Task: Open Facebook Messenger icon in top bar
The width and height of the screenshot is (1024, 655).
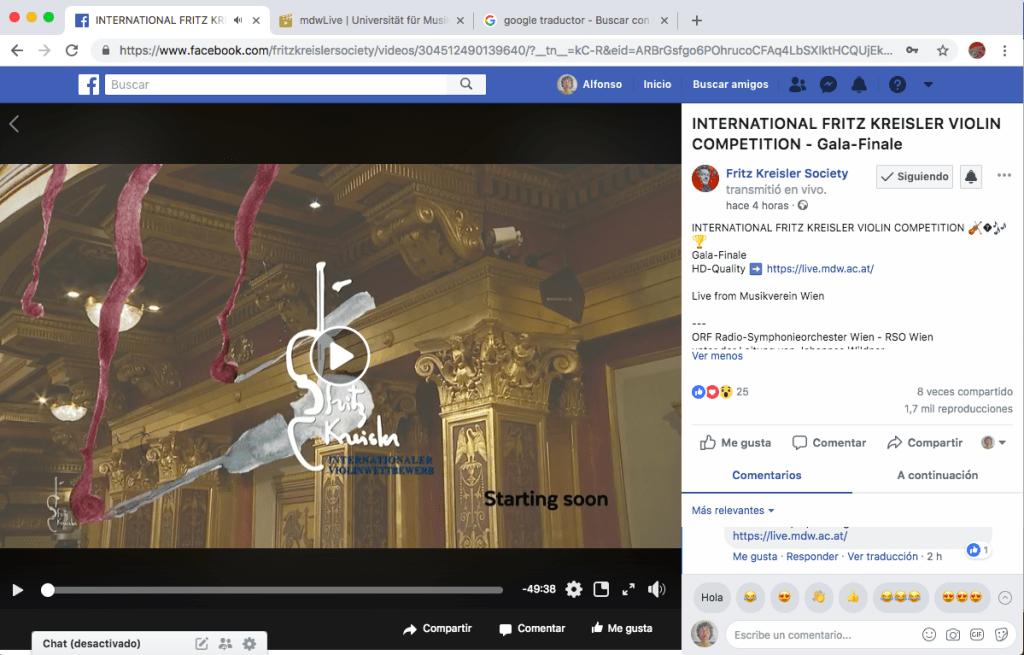Action: (x=828, y=85)
